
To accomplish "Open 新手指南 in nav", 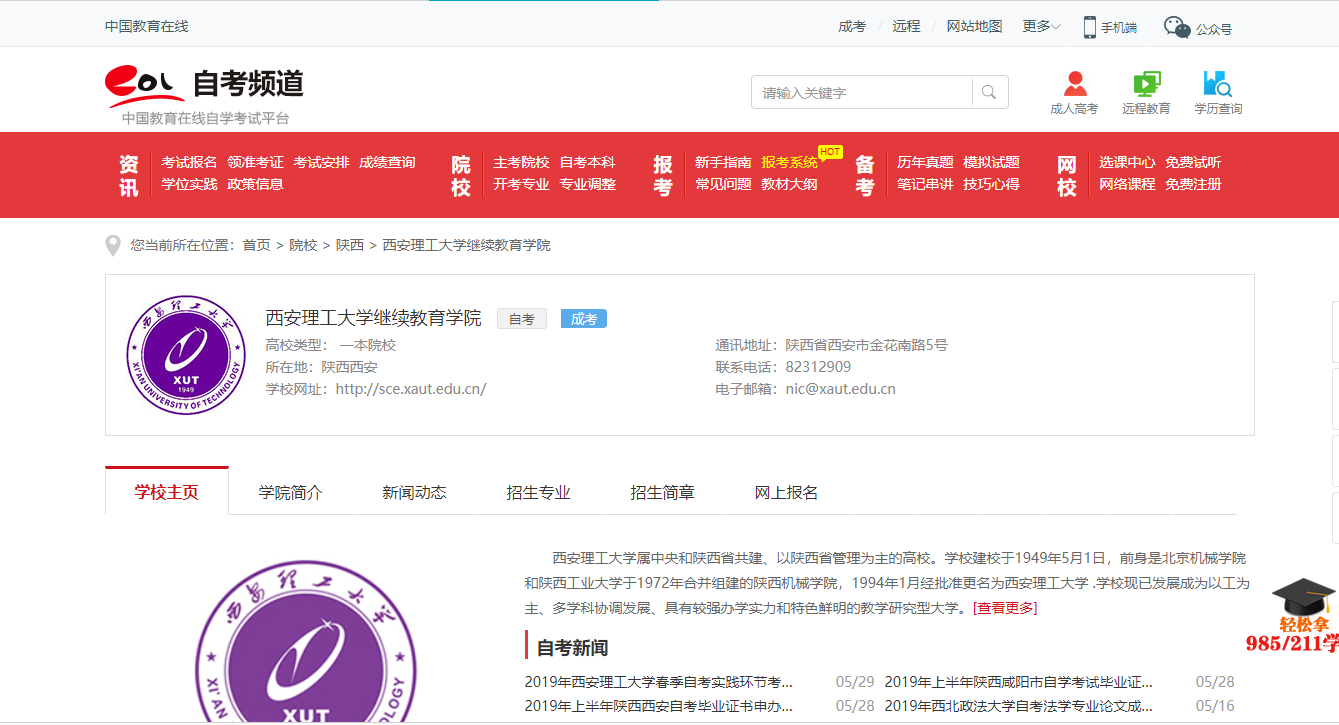I will [x=723, y=162].
